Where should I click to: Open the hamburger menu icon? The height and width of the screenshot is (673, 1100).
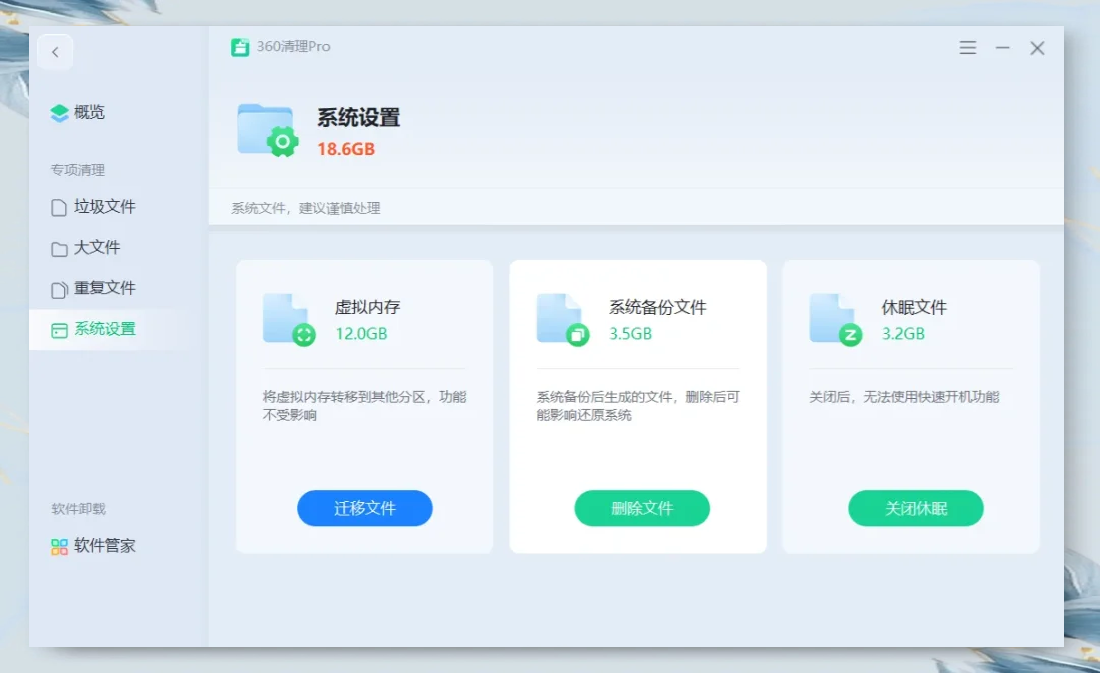click(967, 48)
